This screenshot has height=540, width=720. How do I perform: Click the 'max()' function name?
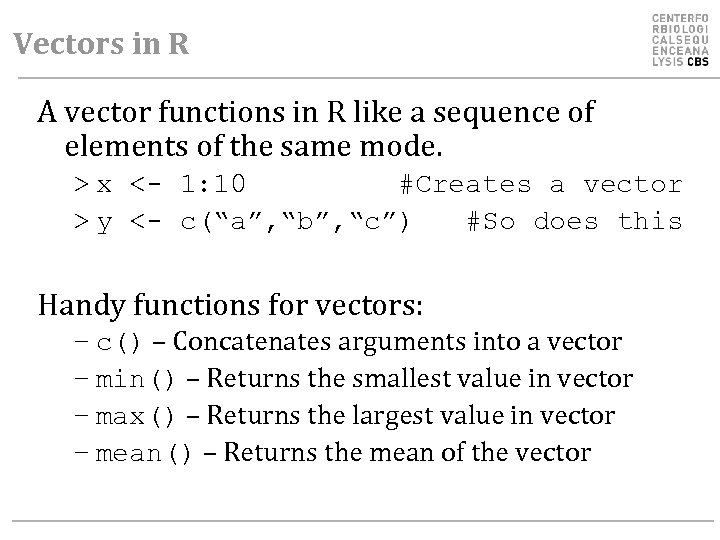137,416
